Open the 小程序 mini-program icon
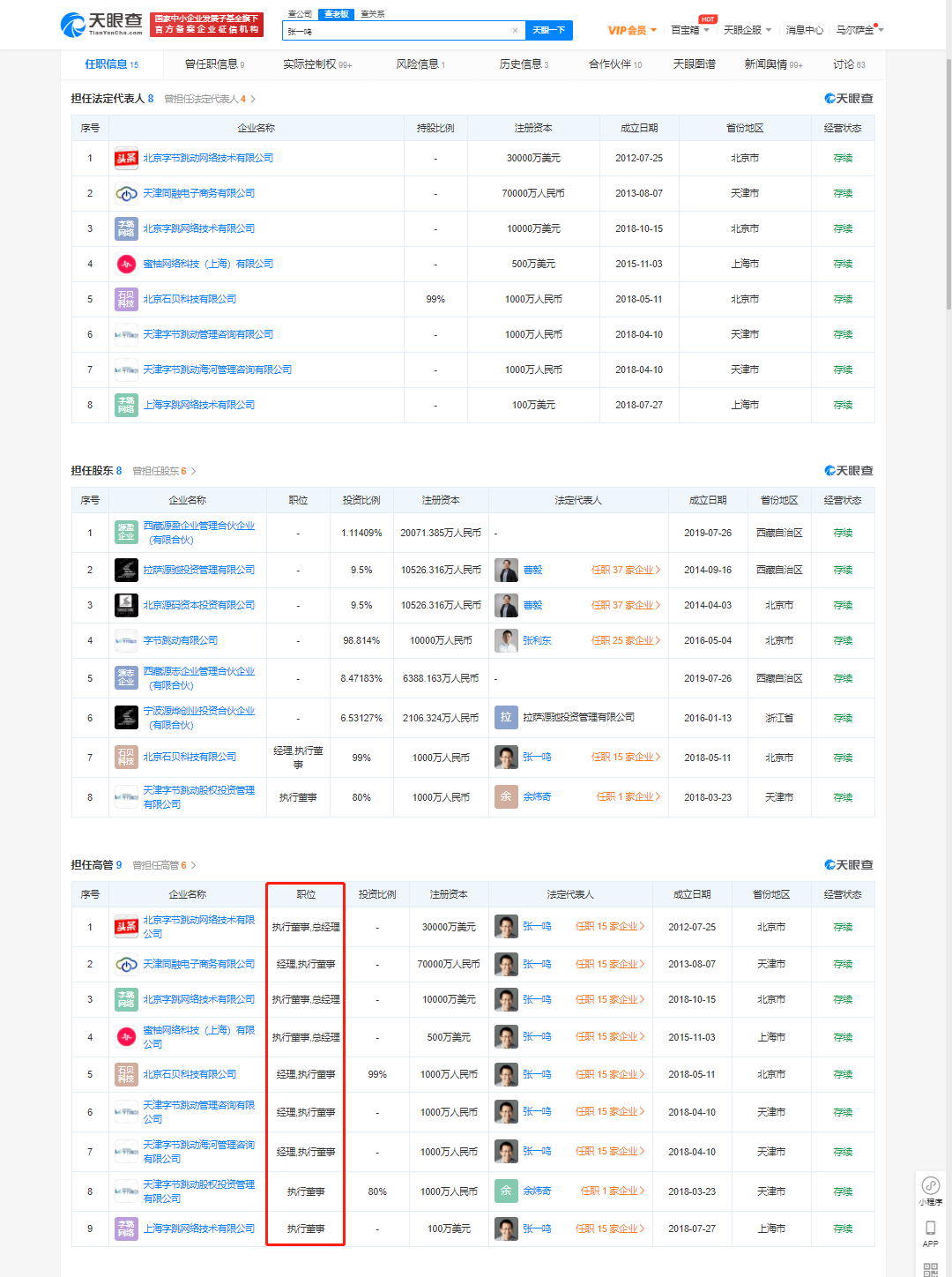The height and width of the screenshot is (1277, 952). click(x=930, y=1185)
